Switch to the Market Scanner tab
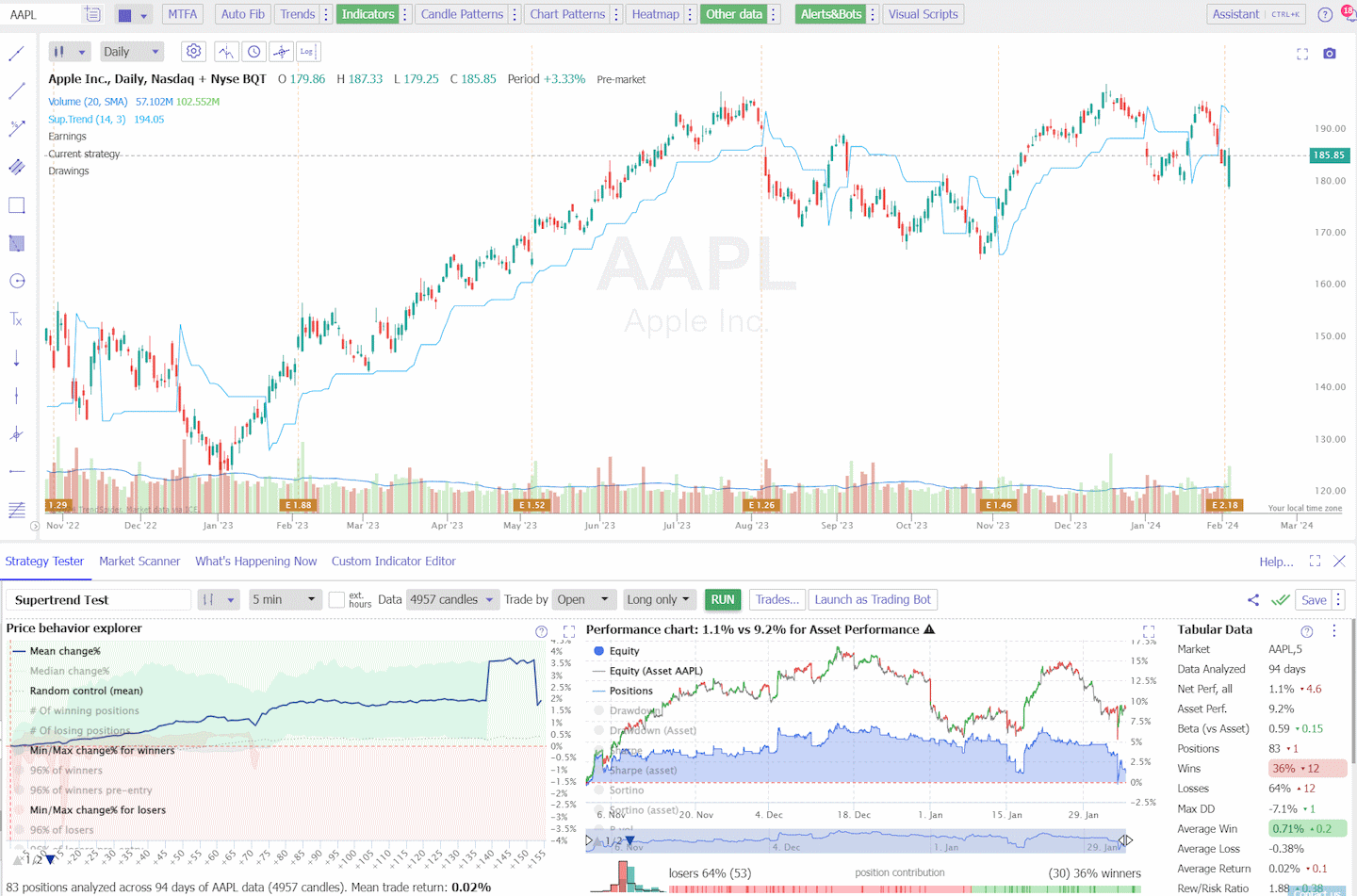The image size is (1357, 896). tap(139, 560)
